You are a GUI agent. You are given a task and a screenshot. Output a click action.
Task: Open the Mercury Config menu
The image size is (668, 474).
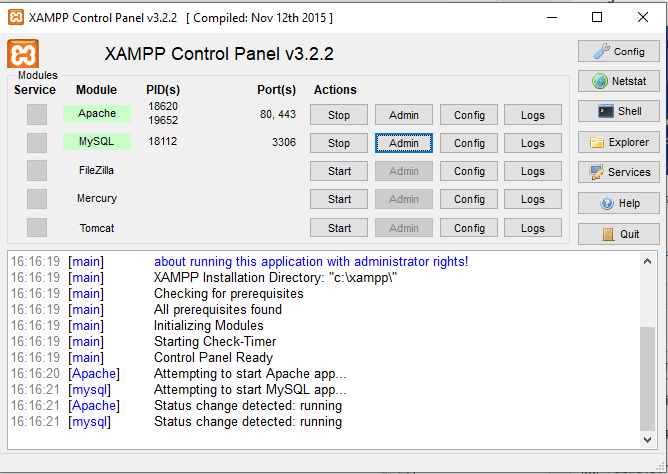click(x=469, y=199)
